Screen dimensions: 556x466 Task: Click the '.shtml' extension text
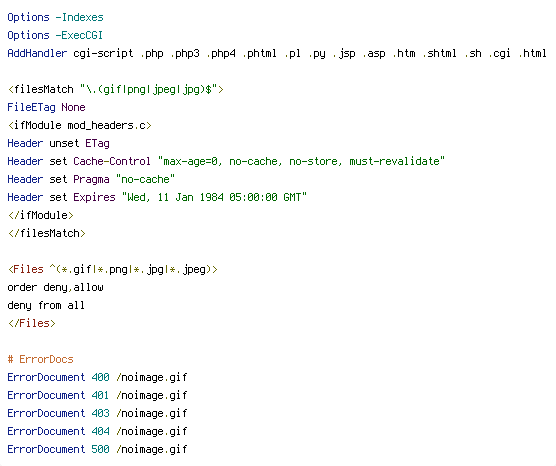(x=439, y=53)
